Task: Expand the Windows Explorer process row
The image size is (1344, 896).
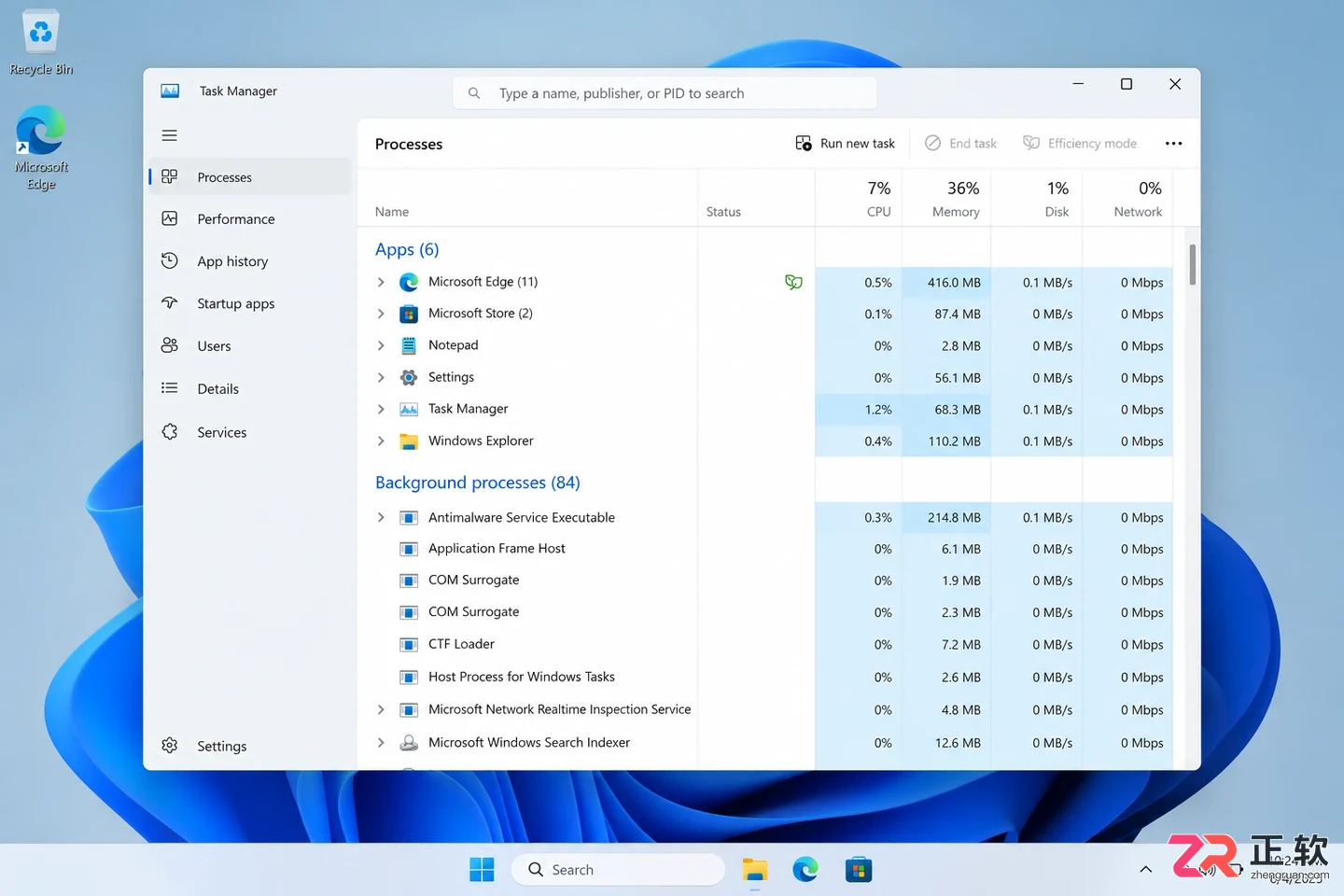Action: coord(381,441)
